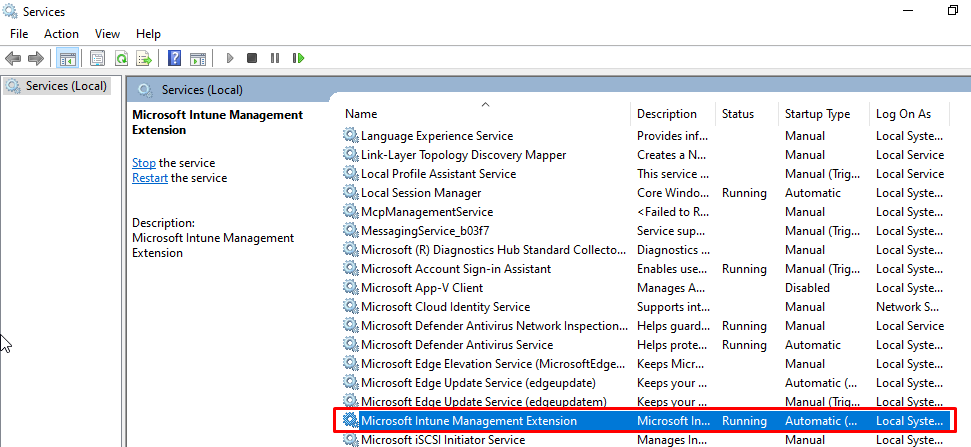Click the Start Service play icon

click(x=230, y=58)
